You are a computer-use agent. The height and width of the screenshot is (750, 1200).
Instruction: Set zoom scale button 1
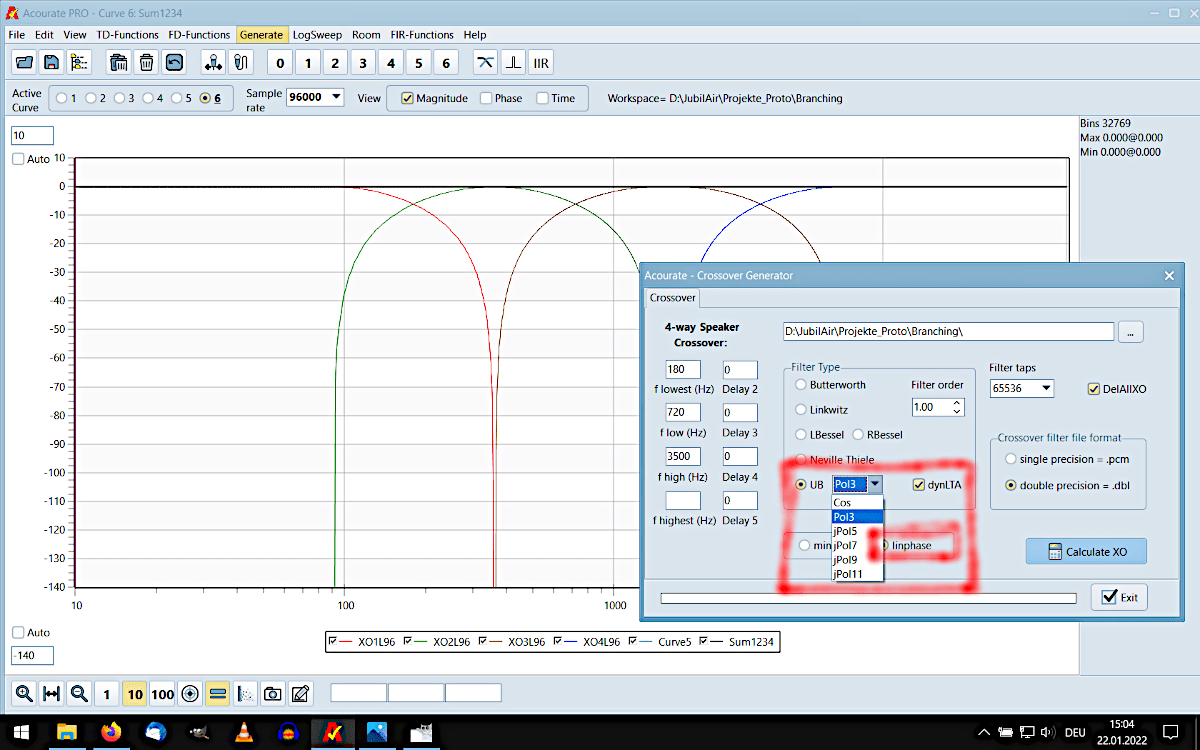(x=108, y=693)
